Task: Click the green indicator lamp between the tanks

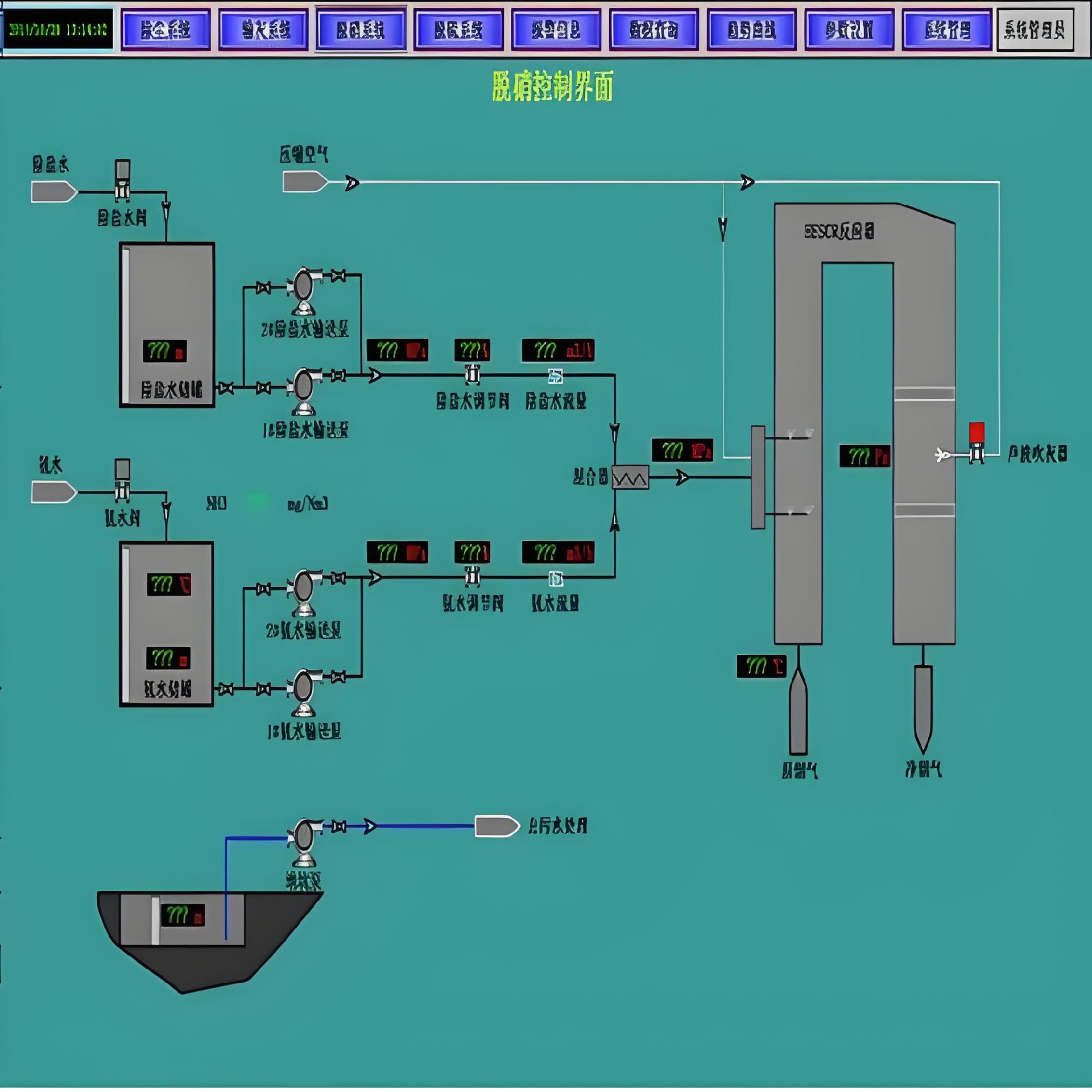Action: coord(257,502)
